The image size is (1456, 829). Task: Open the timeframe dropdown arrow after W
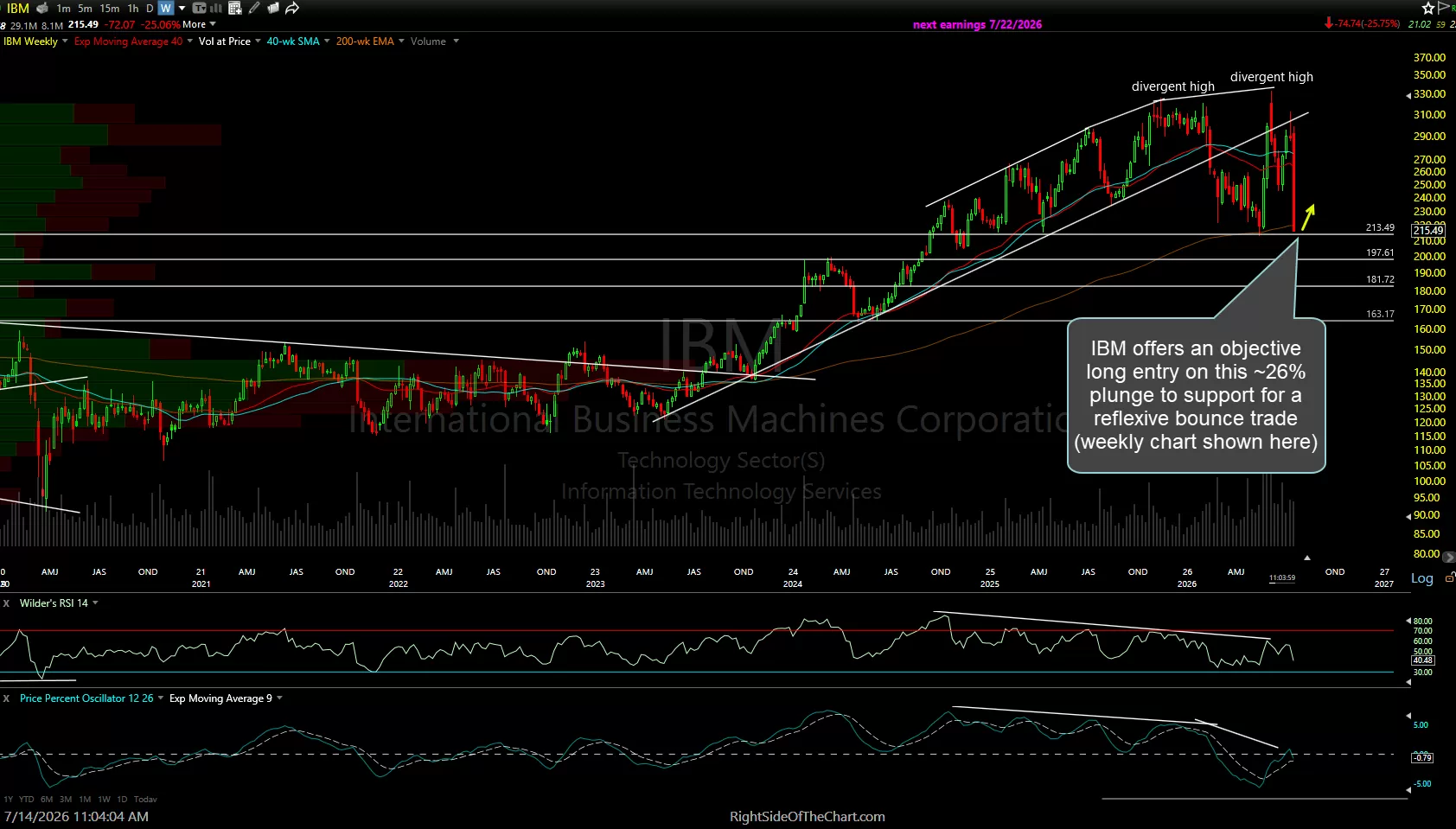(182, 8)
